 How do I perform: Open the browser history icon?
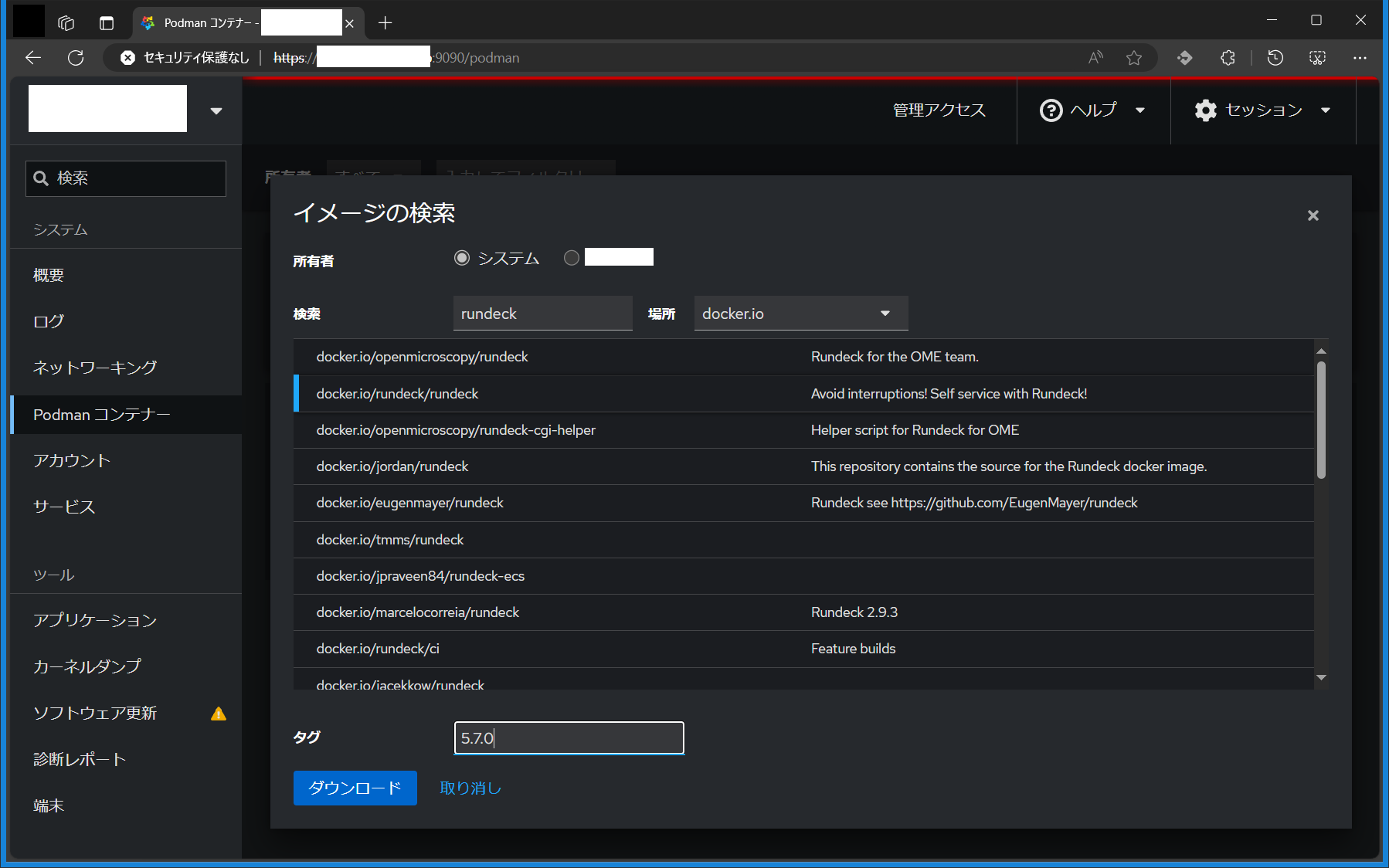click(1275, 57)
